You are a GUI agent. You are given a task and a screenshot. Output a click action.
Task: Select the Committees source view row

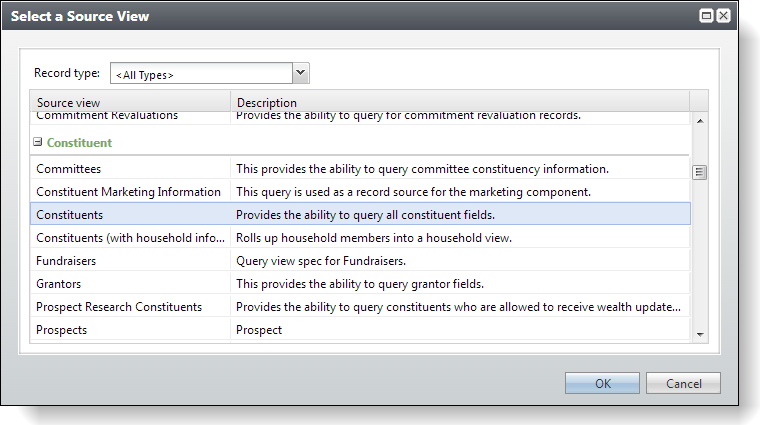[x=360, y=169]
